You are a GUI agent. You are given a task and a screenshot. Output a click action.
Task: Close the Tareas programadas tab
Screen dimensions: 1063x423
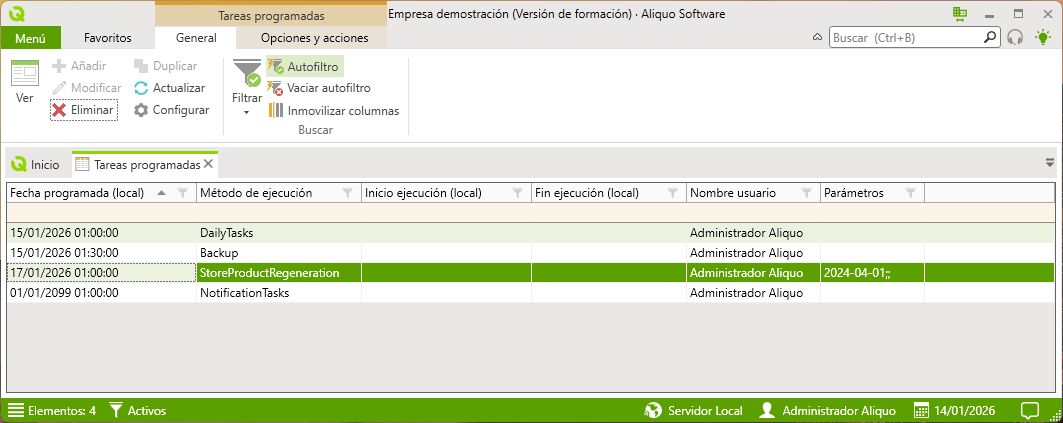(x=209, y=164)
